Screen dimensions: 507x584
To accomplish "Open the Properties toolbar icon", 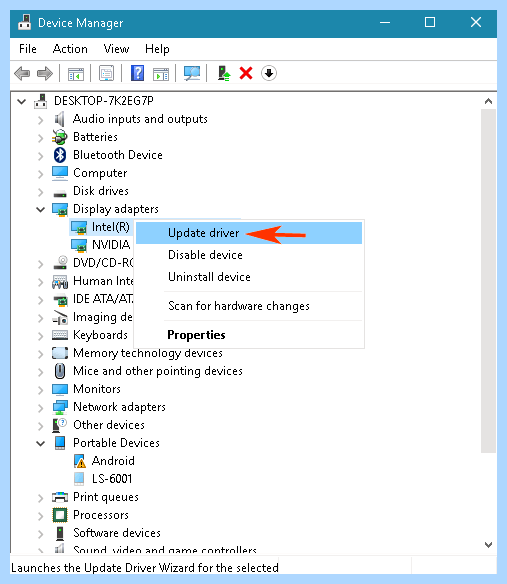I will (107, 73).
